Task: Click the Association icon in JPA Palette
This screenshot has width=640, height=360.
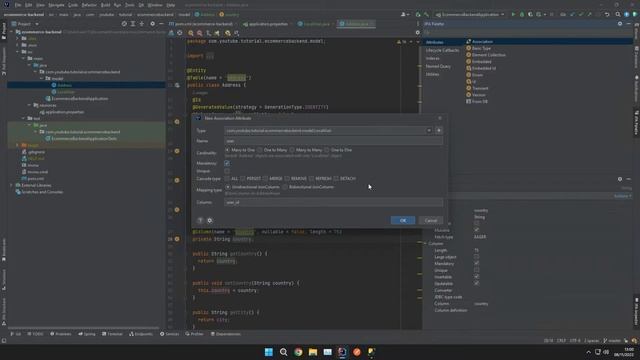Action: pyautogui.click(x=469, y=42)
